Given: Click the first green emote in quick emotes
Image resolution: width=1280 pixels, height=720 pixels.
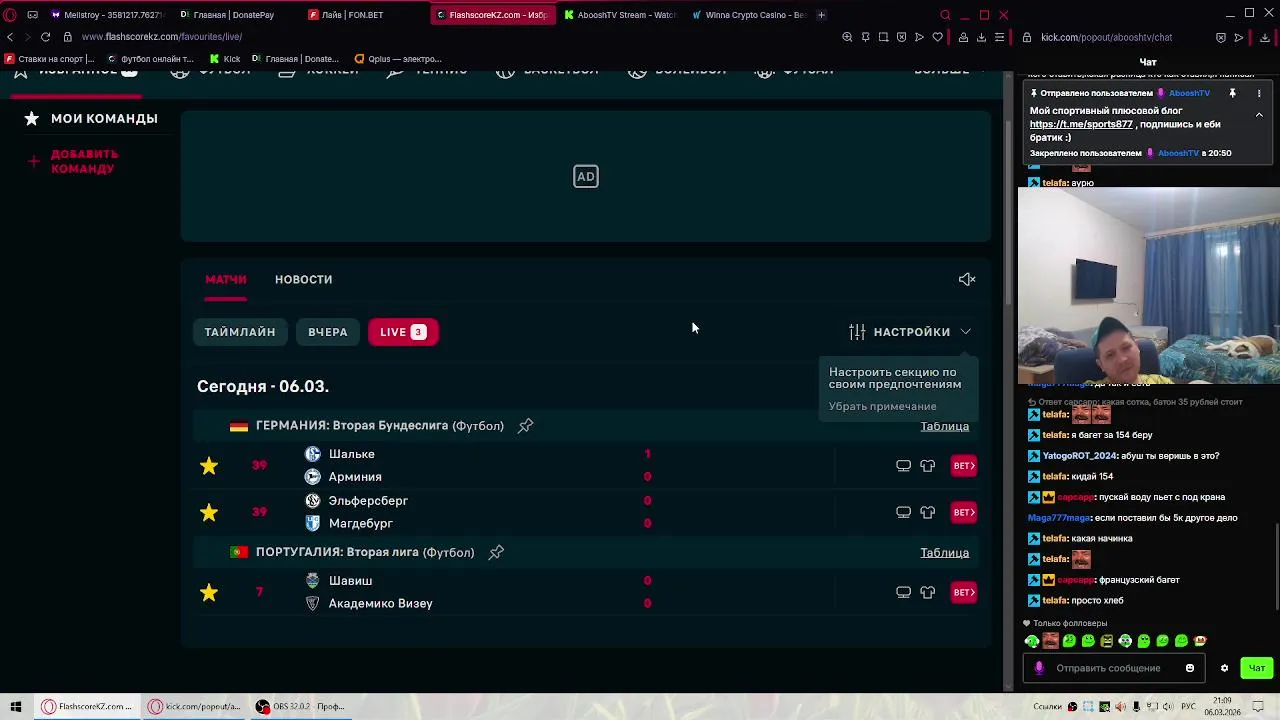Looking at the screenshot, I should coord(1032,641).
